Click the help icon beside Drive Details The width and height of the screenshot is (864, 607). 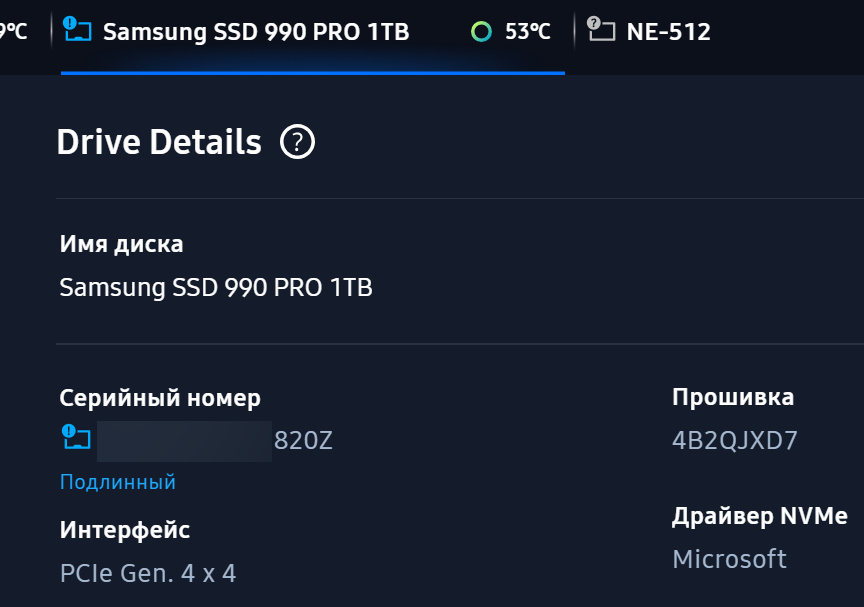[298, 143]
